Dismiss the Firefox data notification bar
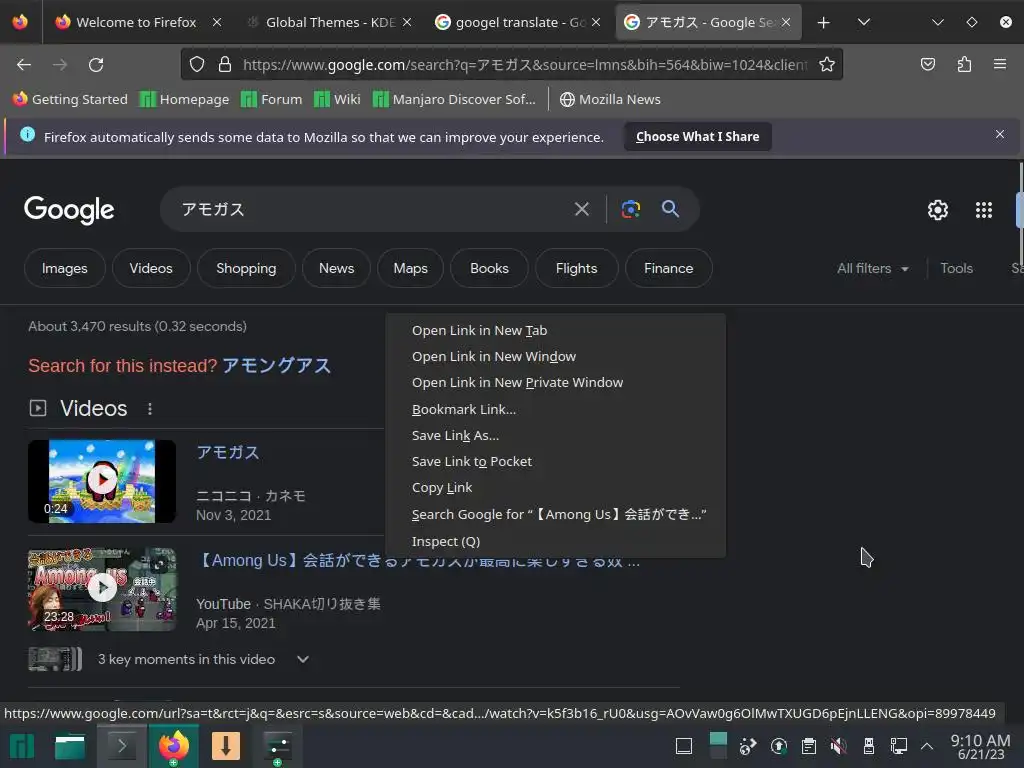1024x768 pixels. pyautogui.click(x=999, y=134)
